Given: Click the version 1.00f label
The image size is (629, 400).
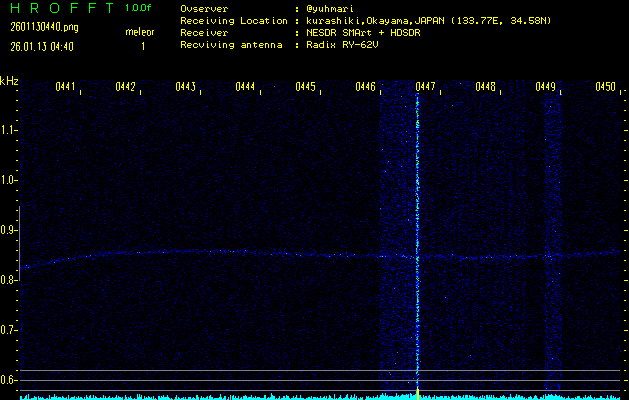Looking at the screenshot, I should (x=139, y=7).
